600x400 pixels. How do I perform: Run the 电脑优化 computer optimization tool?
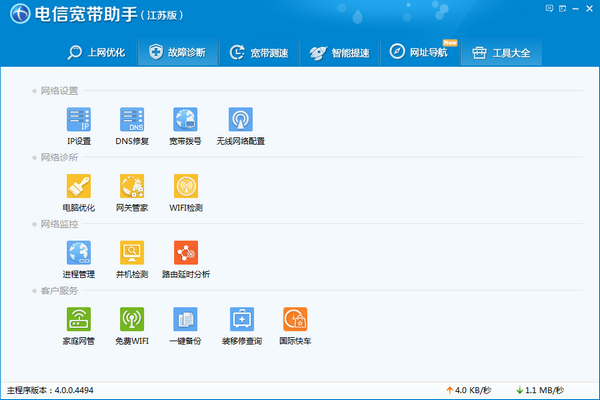click(x=78, y=187)
